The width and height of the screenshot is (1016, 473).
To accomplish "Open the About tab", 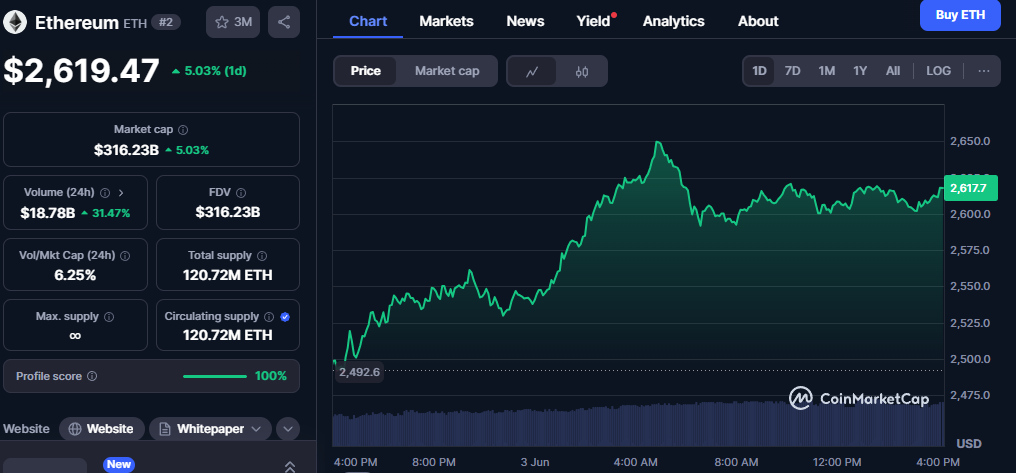I will (x=758, y=21).
